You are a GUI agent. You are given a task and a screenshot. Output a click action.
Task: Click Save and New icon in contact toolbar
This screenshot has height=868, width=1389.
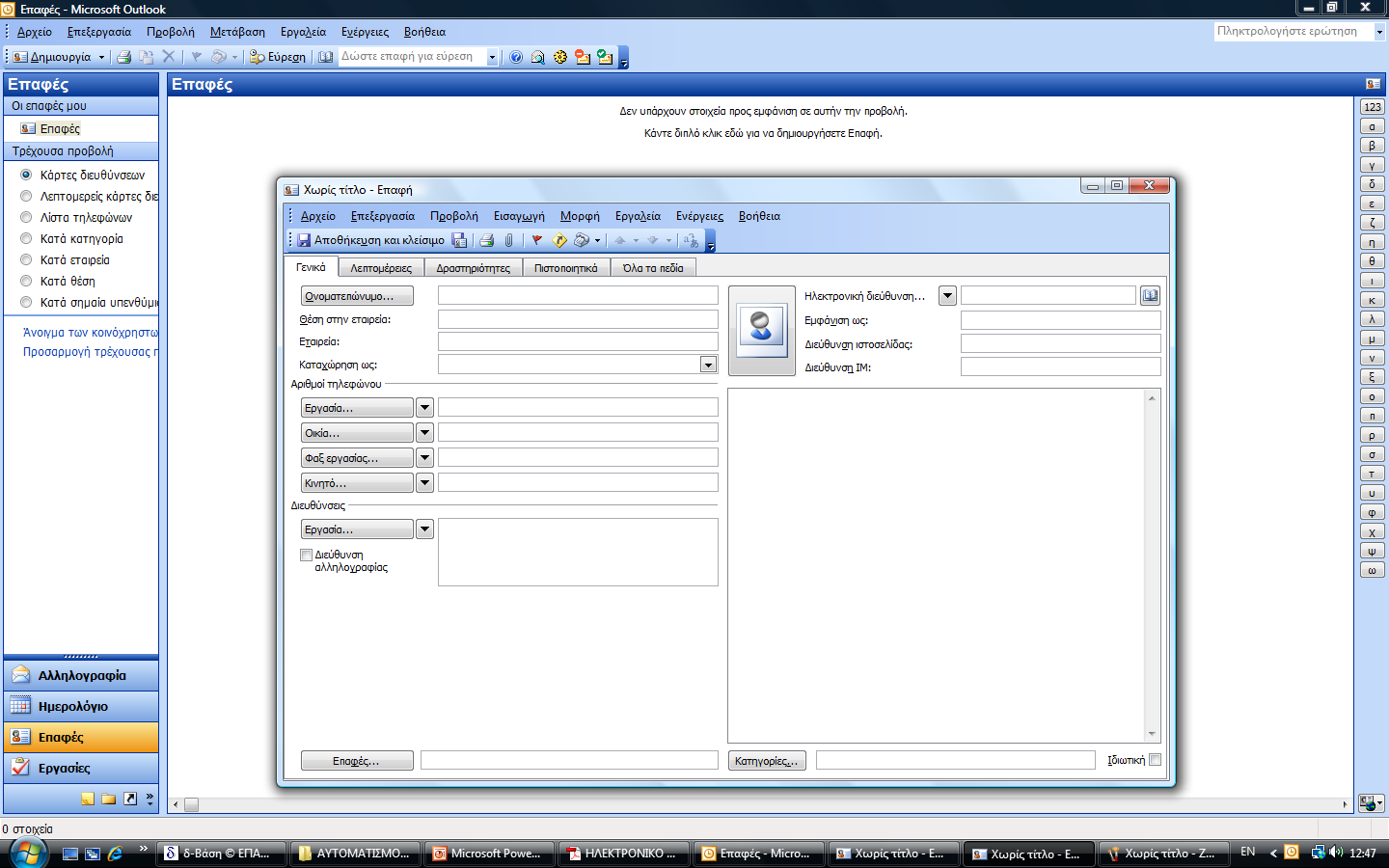tap(459, 240)
